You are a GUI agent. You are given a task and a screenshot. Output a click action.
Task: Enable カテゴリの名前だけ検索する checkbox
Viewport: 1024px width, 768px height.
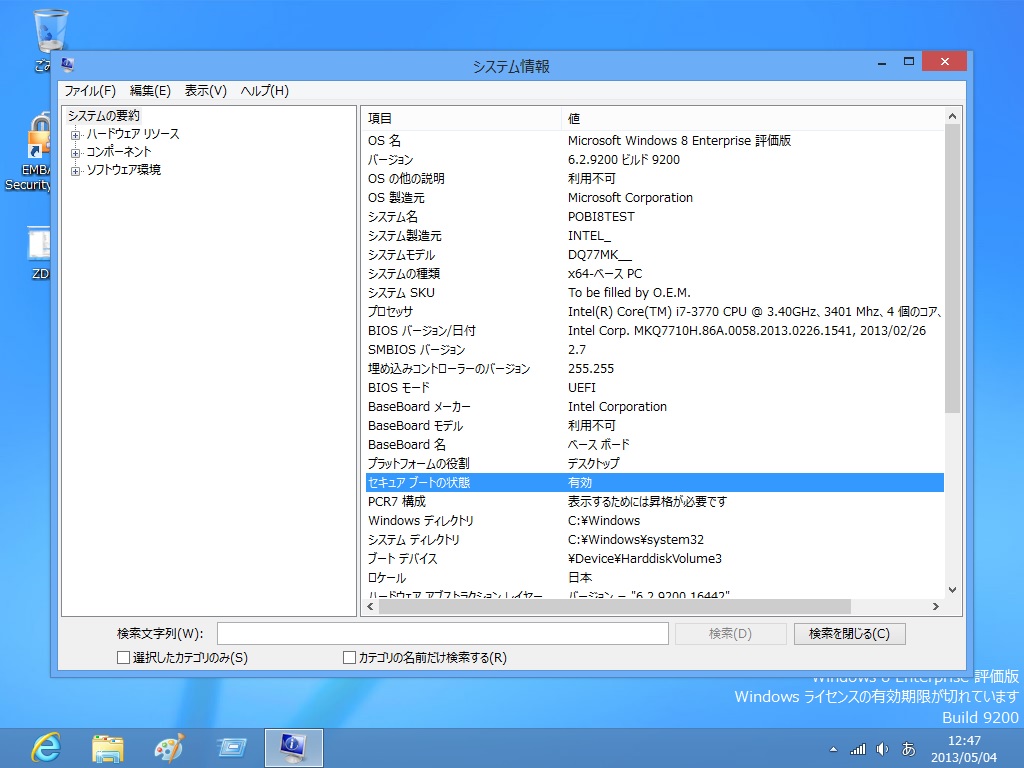(x=349, y=658)
